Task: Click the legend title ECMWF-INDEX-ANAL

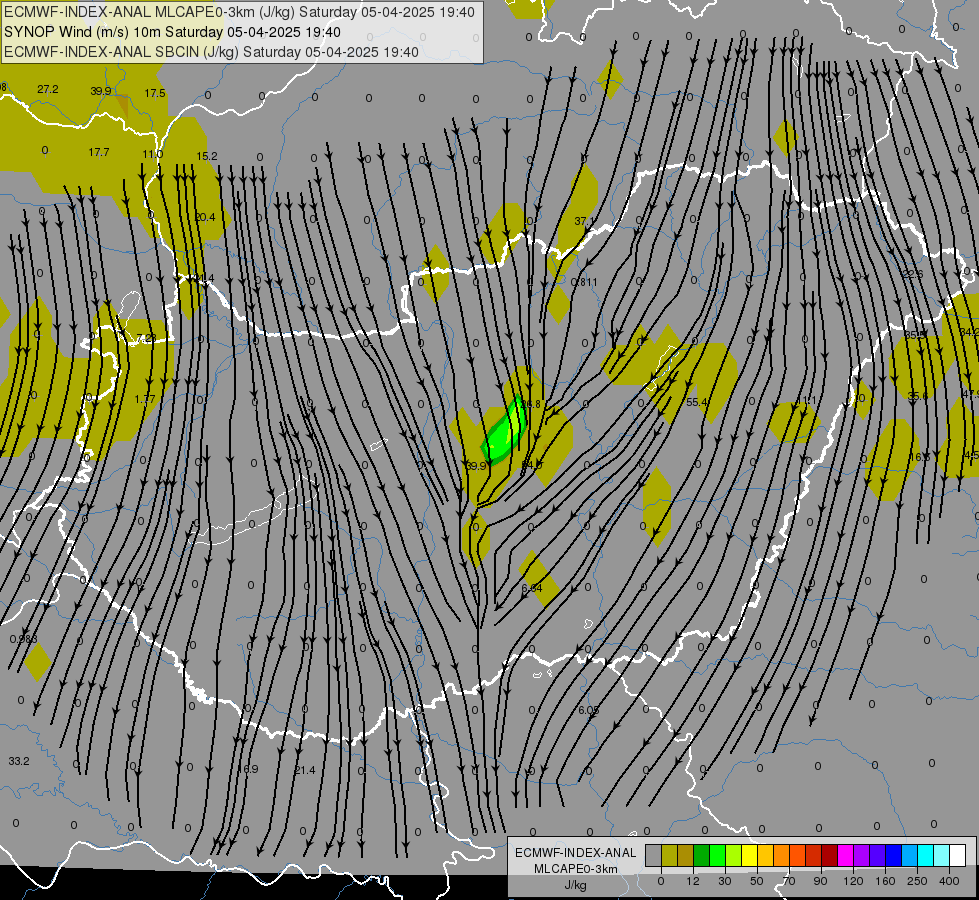Action: point(576,853)
